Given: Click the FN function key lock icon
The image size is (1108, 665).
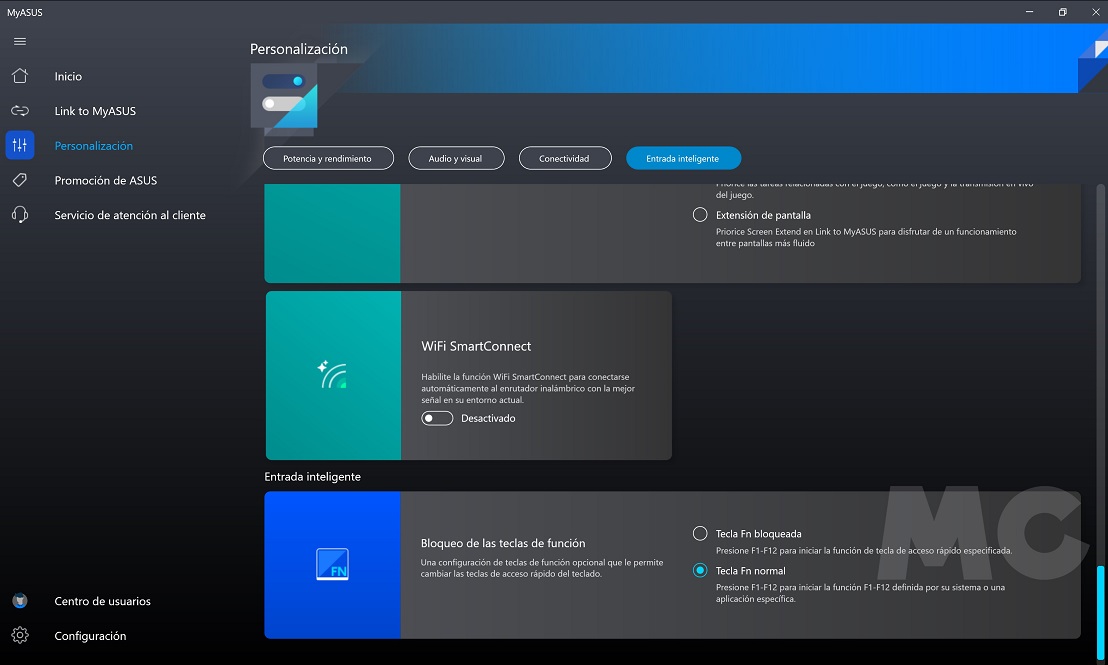Looking at the screenshot, I should tap(333, 564).
